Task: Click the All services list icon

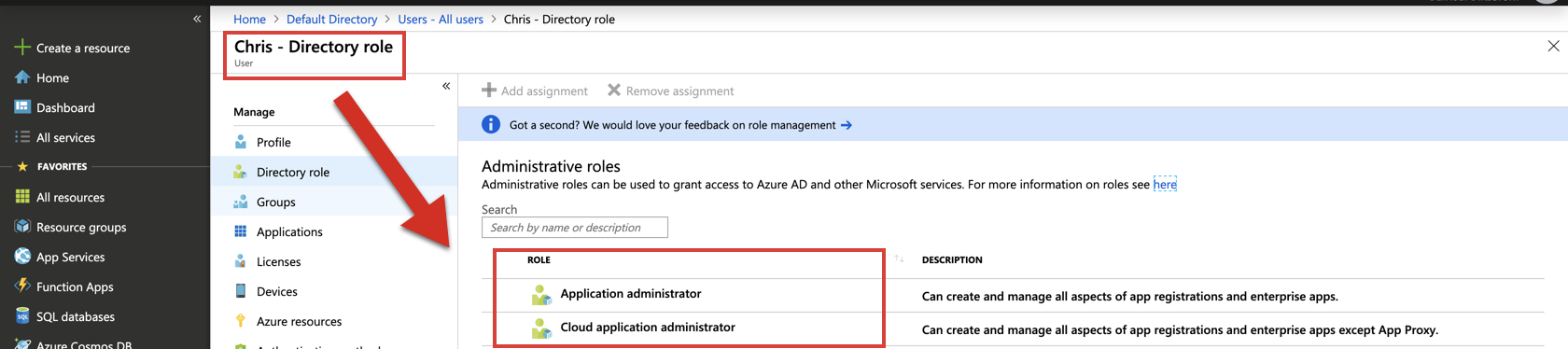Action: pyautogui.click(x=22, y=137)
